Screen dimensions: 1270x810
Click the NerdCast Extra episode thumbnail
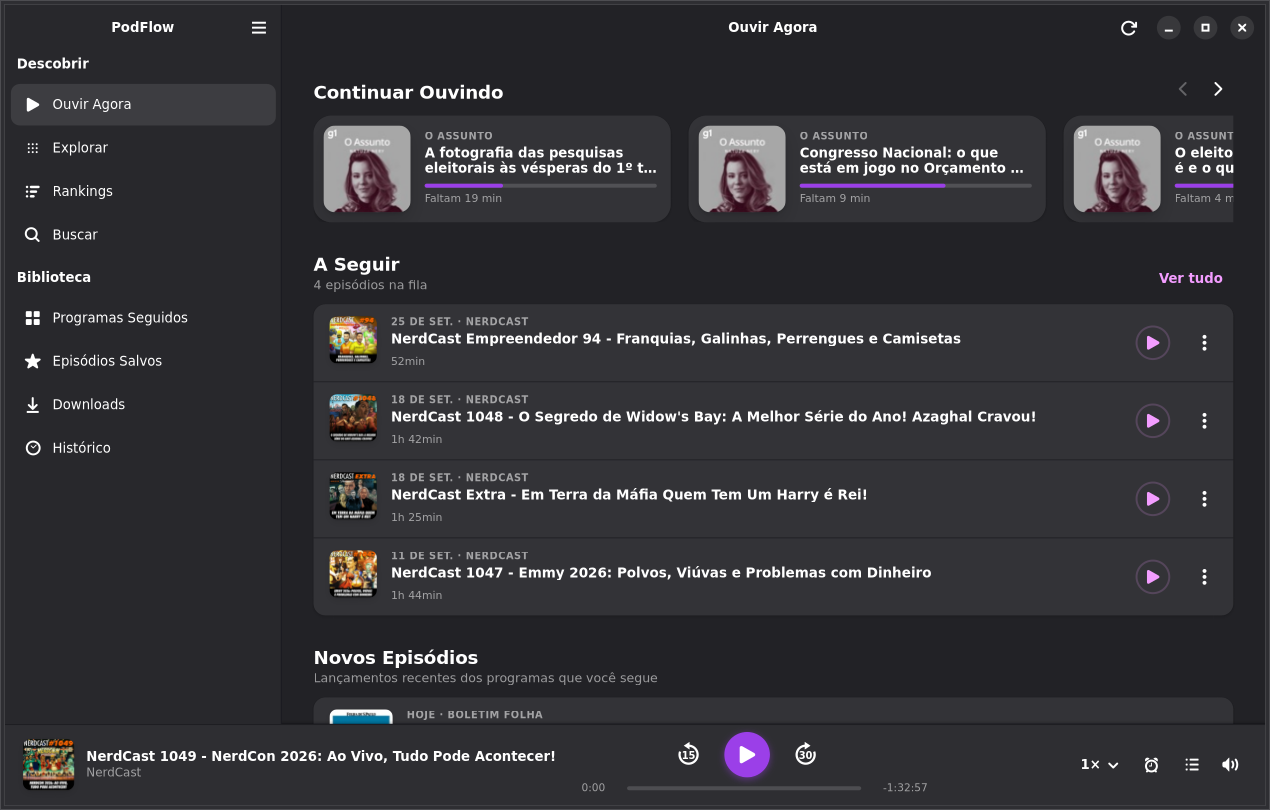tap(353, 496)
